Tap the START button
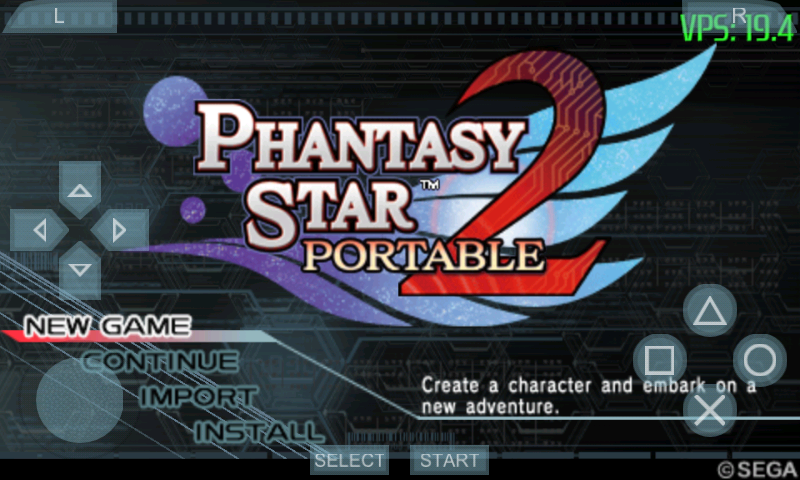 (449, 460)
